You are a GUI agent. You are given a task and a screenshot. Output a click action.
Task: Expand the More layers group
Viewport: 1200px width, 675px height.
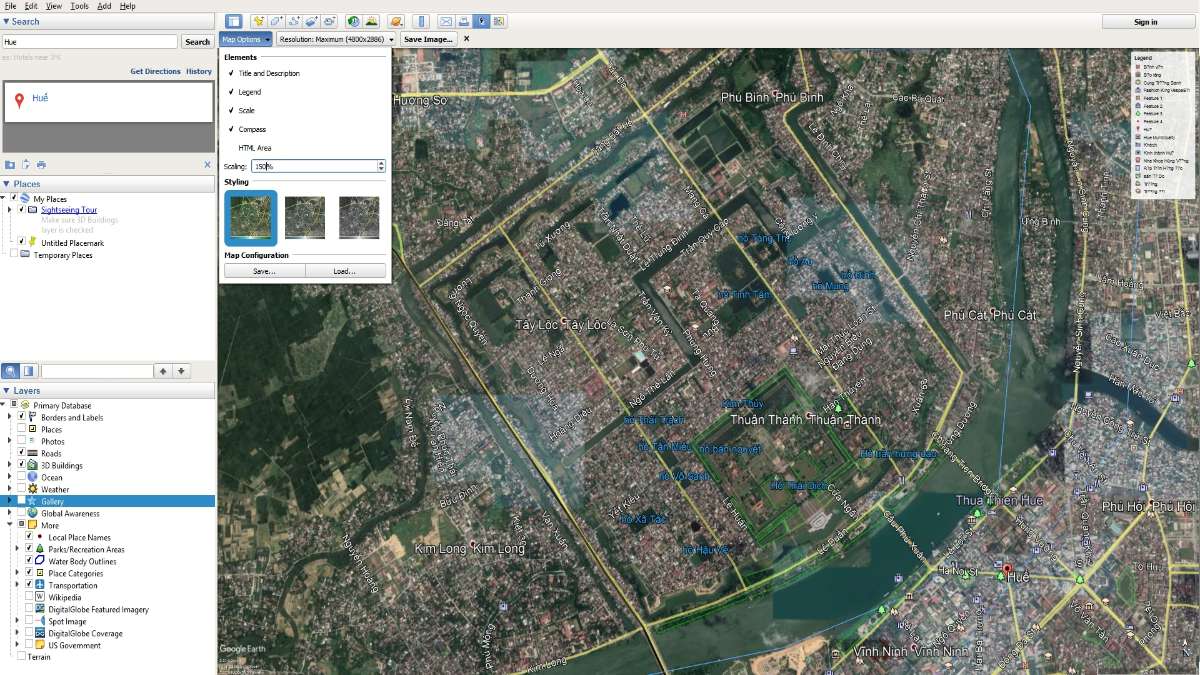(x=8, y=524)
